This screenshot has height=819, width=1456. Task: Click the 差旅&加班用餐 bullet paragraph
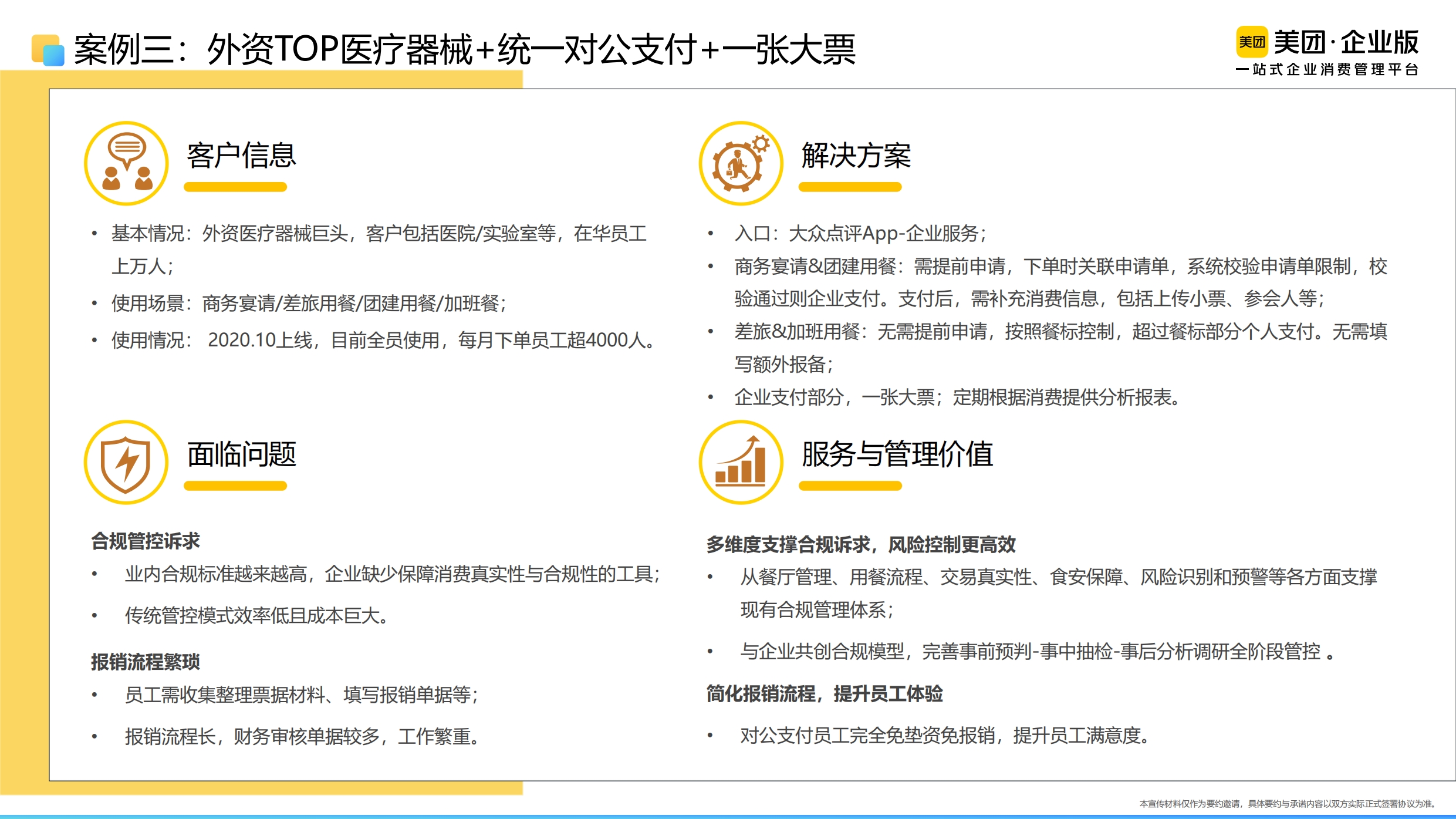pyautogui.click(x=1060, y=348)
